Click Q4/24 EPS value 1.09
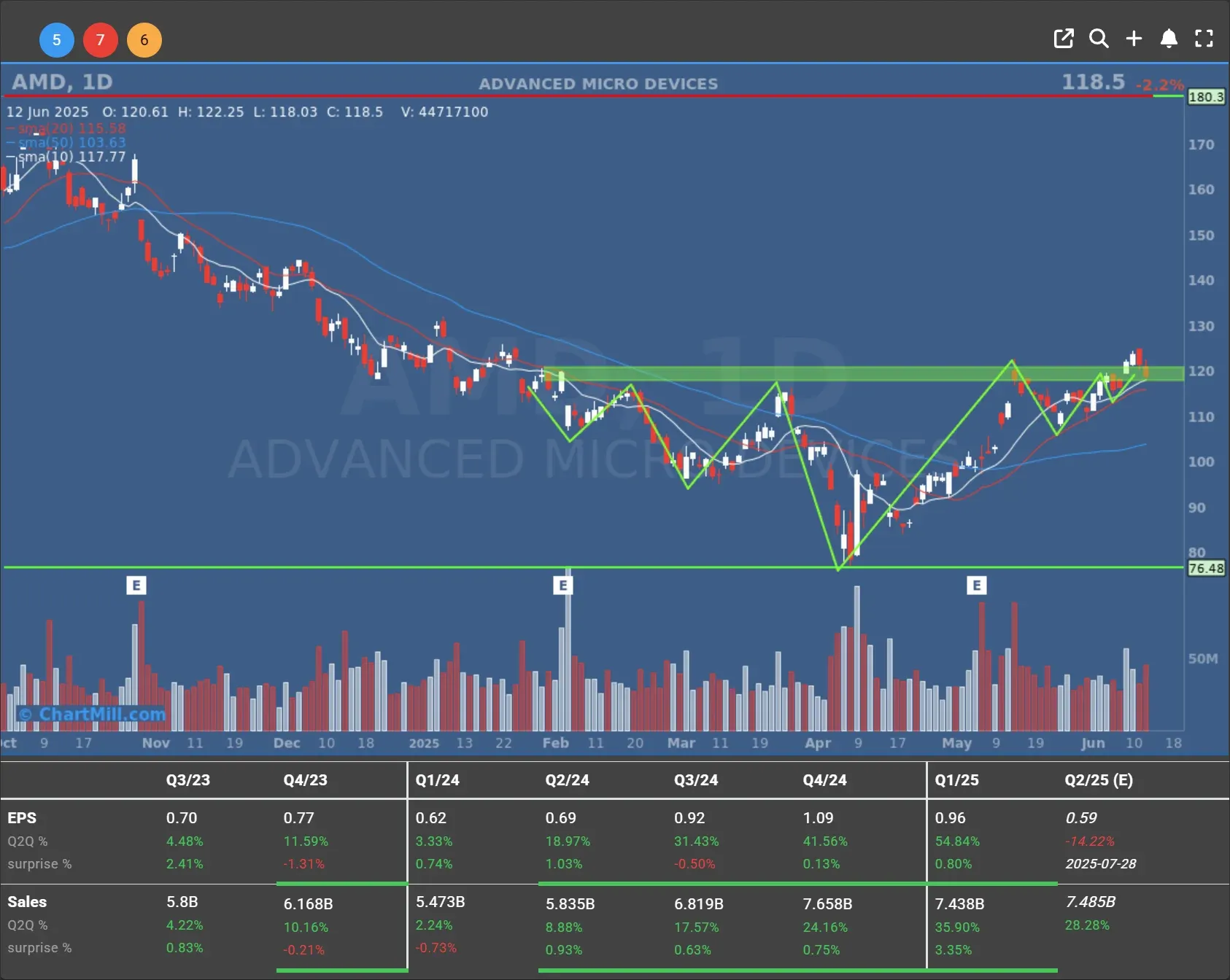Image resolution: width=1230 pixels, height=980 pixels. (x=818, y=818)
